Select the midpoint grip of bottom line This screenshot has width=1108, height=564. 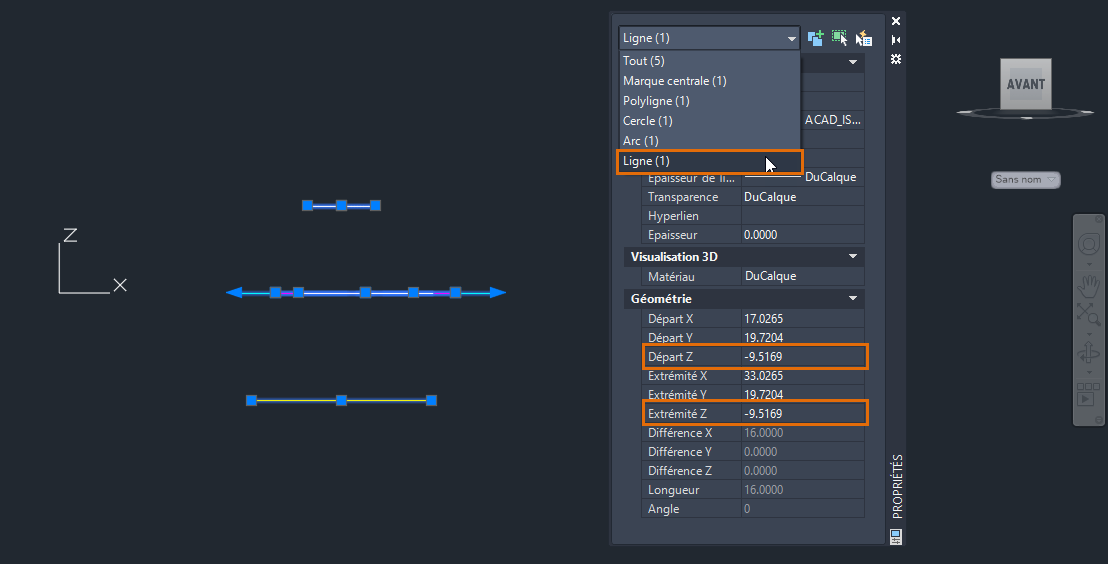point(341,401)
